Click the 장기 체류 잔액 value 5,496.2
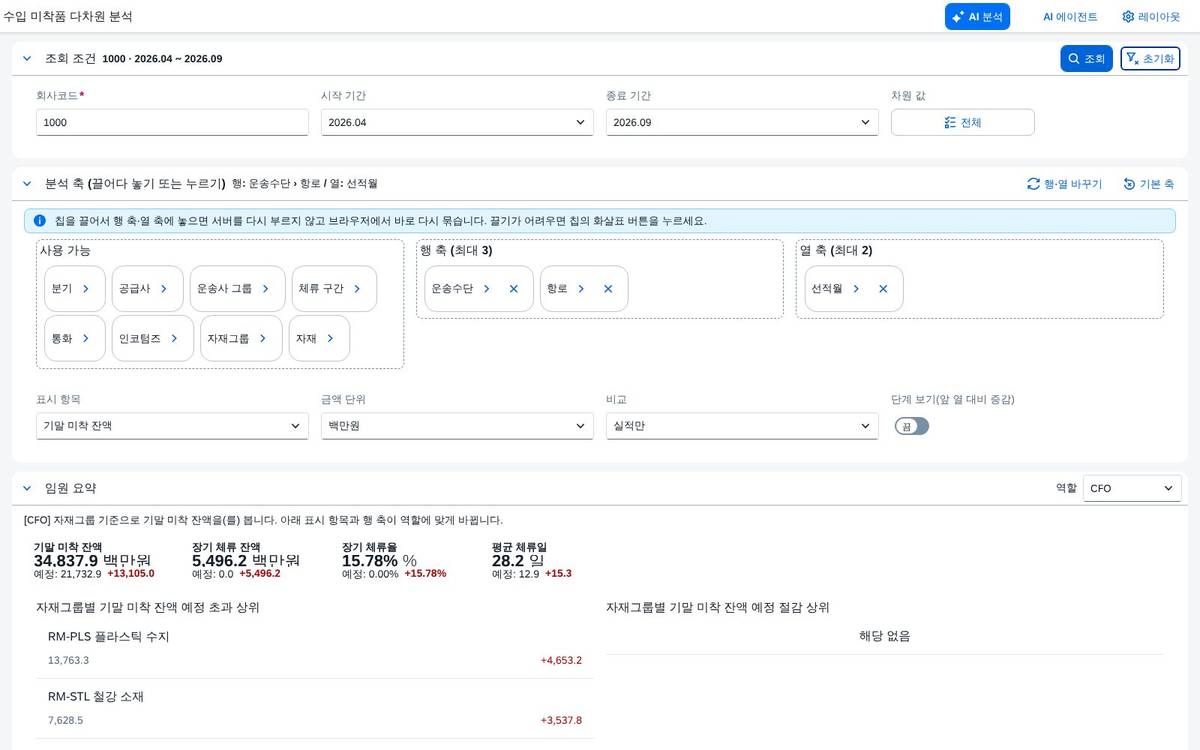1200x750 pixels. [220, 560]
